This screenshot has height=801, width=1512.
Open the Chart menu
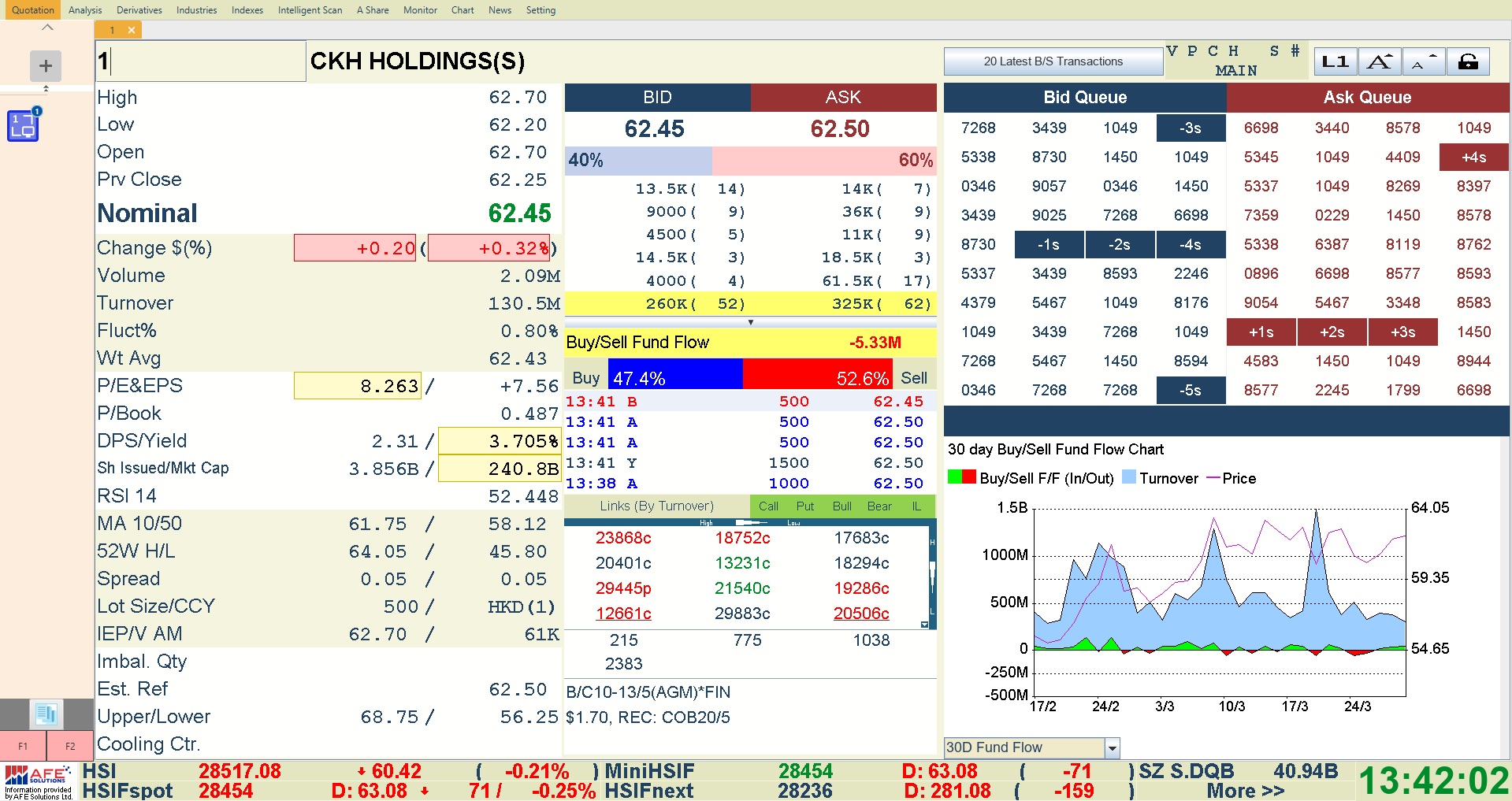[x=463, y=10]
